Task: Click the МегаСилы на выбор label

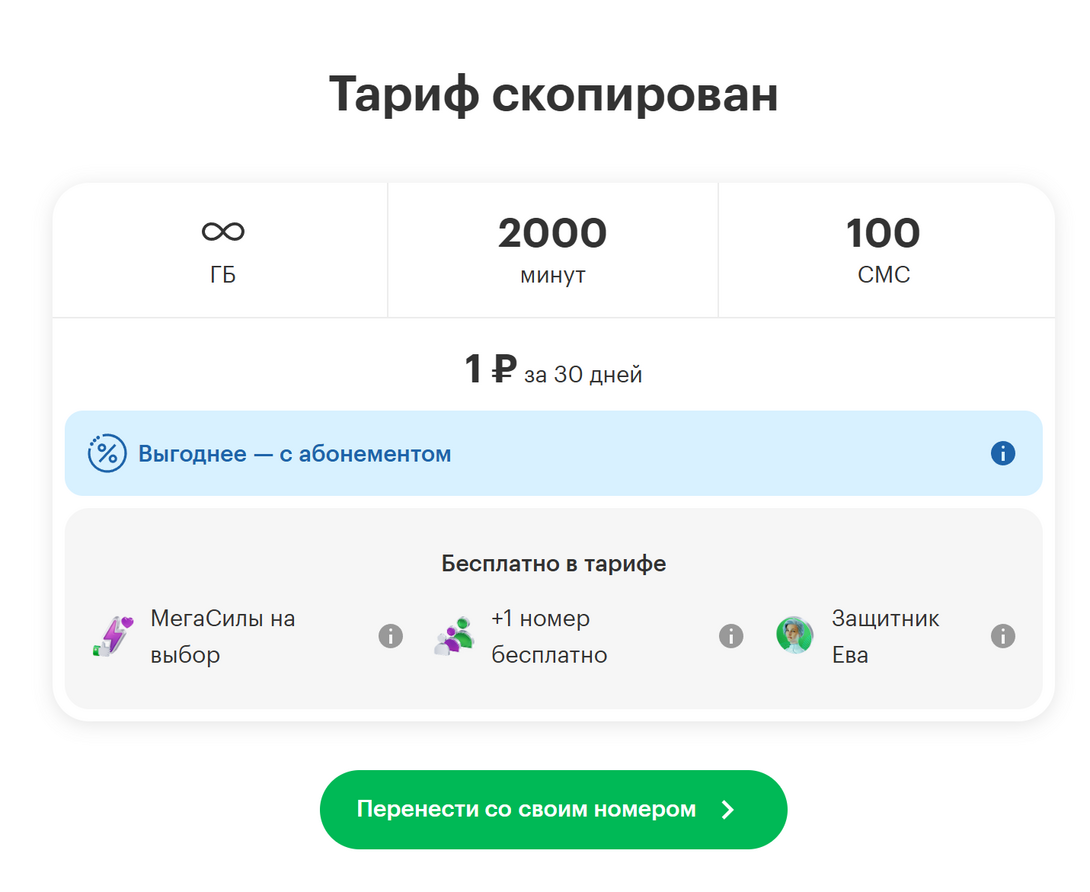Action: (x=223, y=636)
